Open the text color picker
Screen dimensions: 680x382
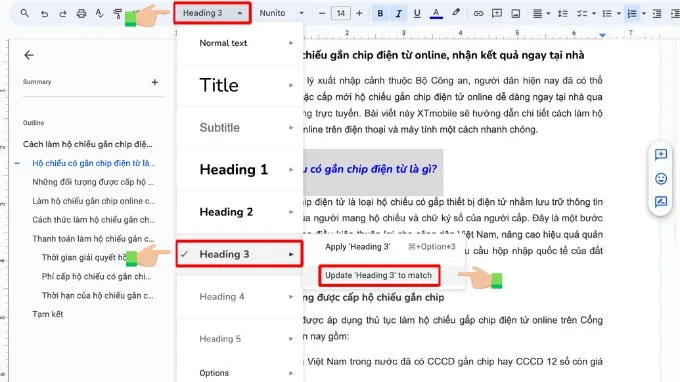coord(436,13)
